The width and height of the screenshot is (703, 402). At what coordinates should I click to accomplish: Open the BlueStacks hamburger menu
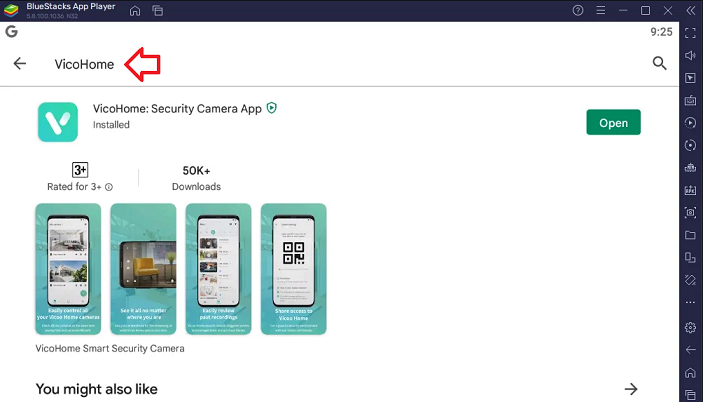tap(601, 10)
